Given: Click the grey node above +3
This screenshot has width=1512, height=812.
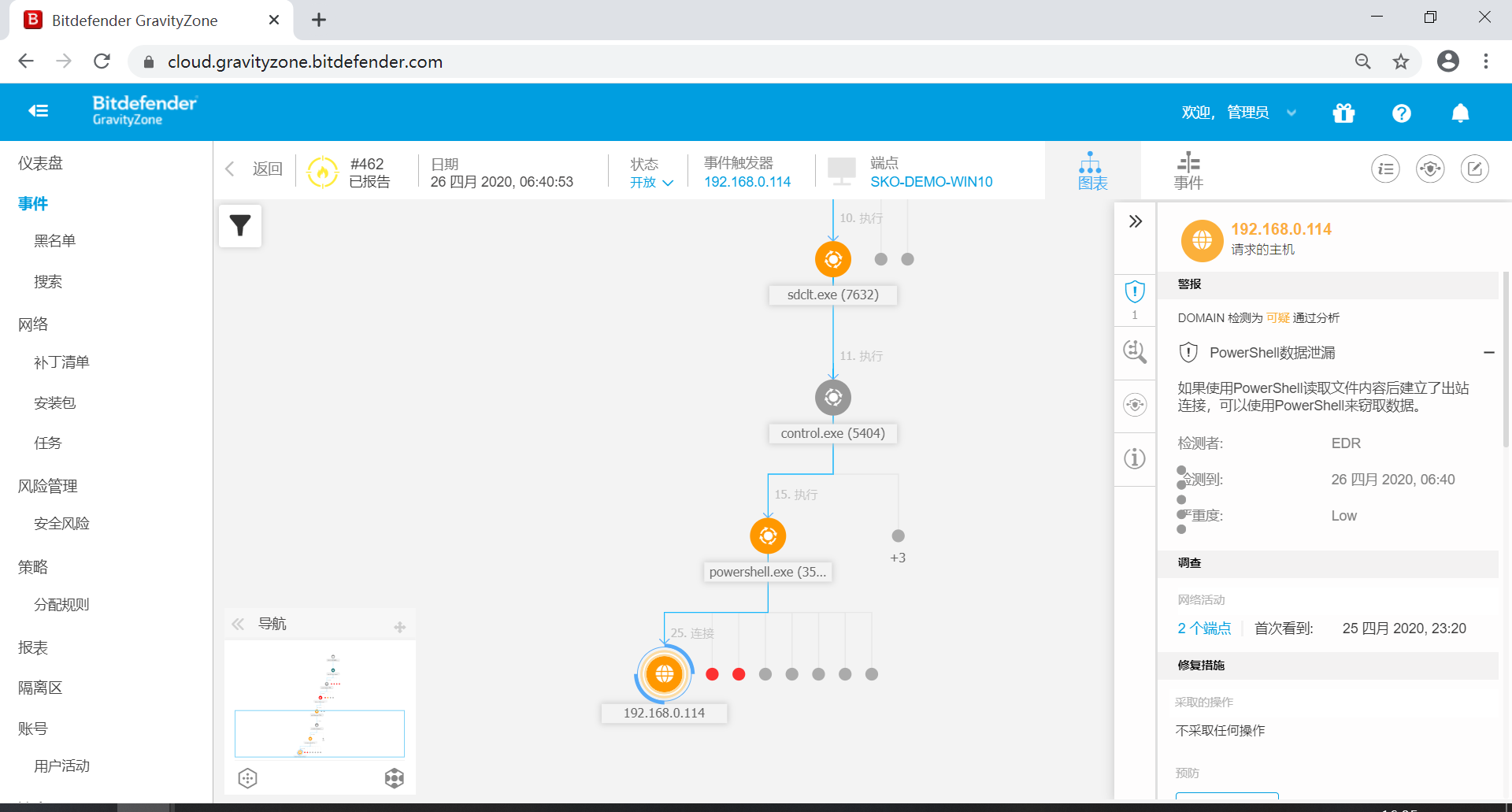Looking at the screenshot, I should coord(898,536).
